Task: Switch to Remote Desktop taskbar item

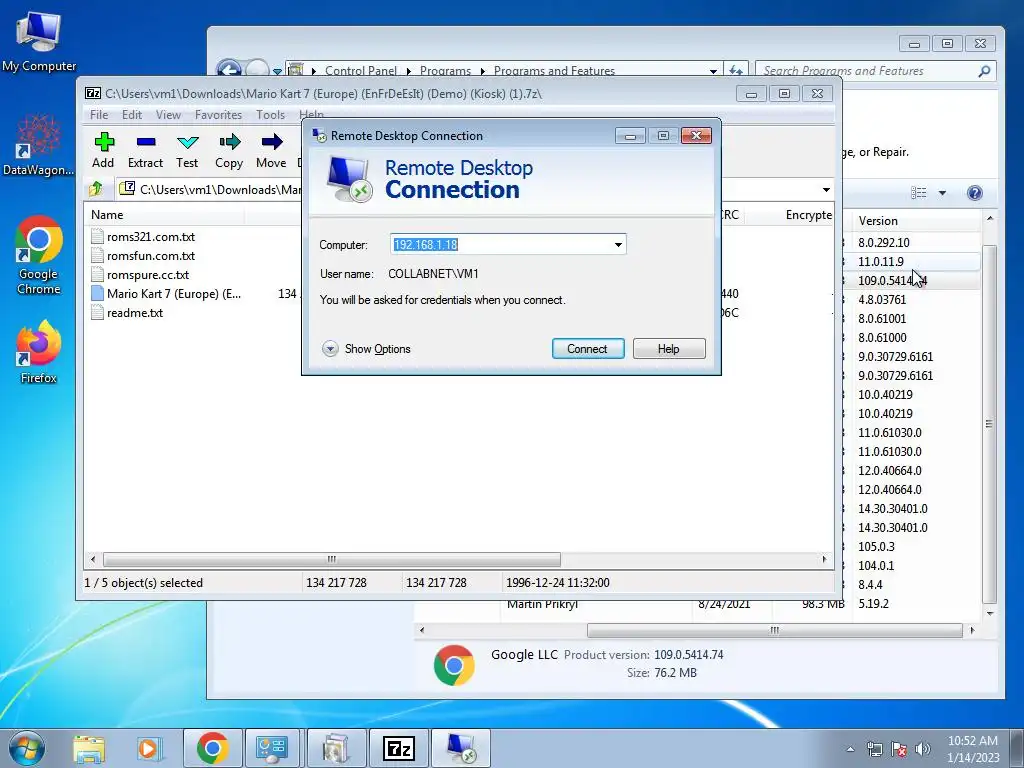Action: (x=460, y=748)
